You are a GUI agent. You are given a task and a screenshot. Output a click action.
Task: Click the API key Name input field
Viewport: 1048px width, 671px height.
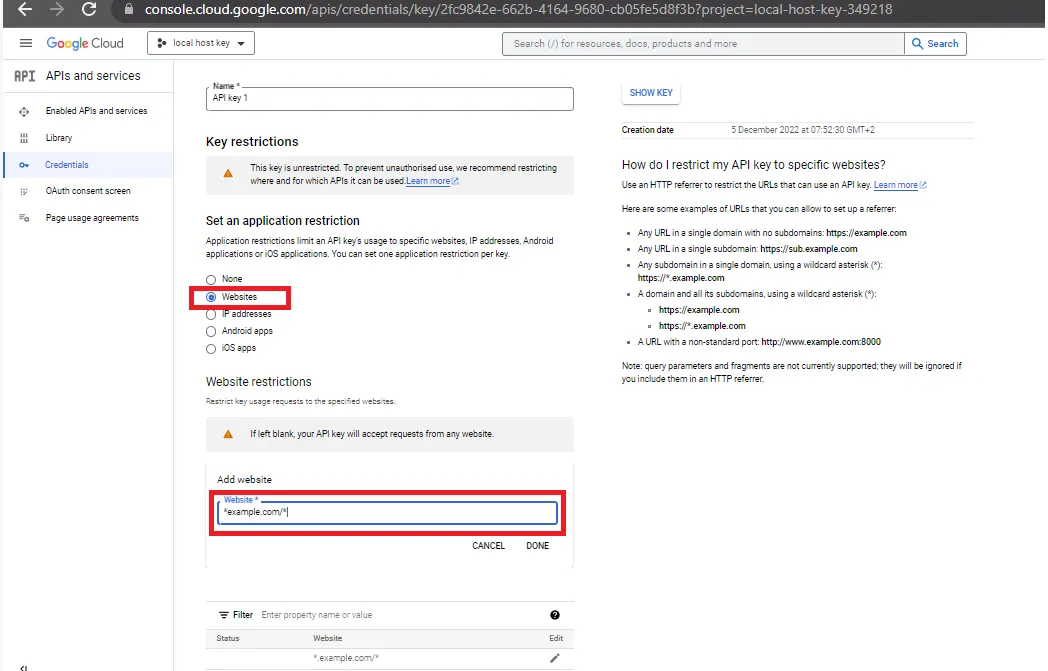pos(389,99)
